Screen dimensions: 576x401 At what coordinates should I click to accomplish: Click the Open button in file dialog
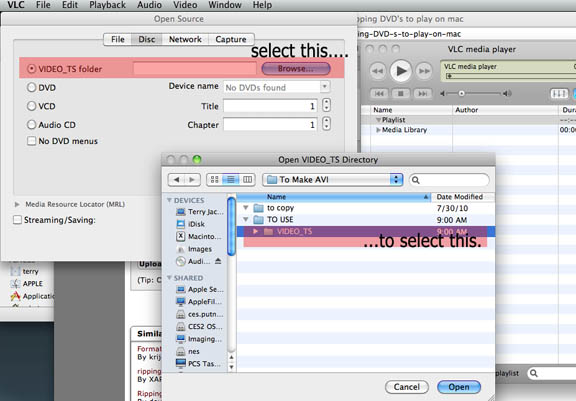coord(459,387)
